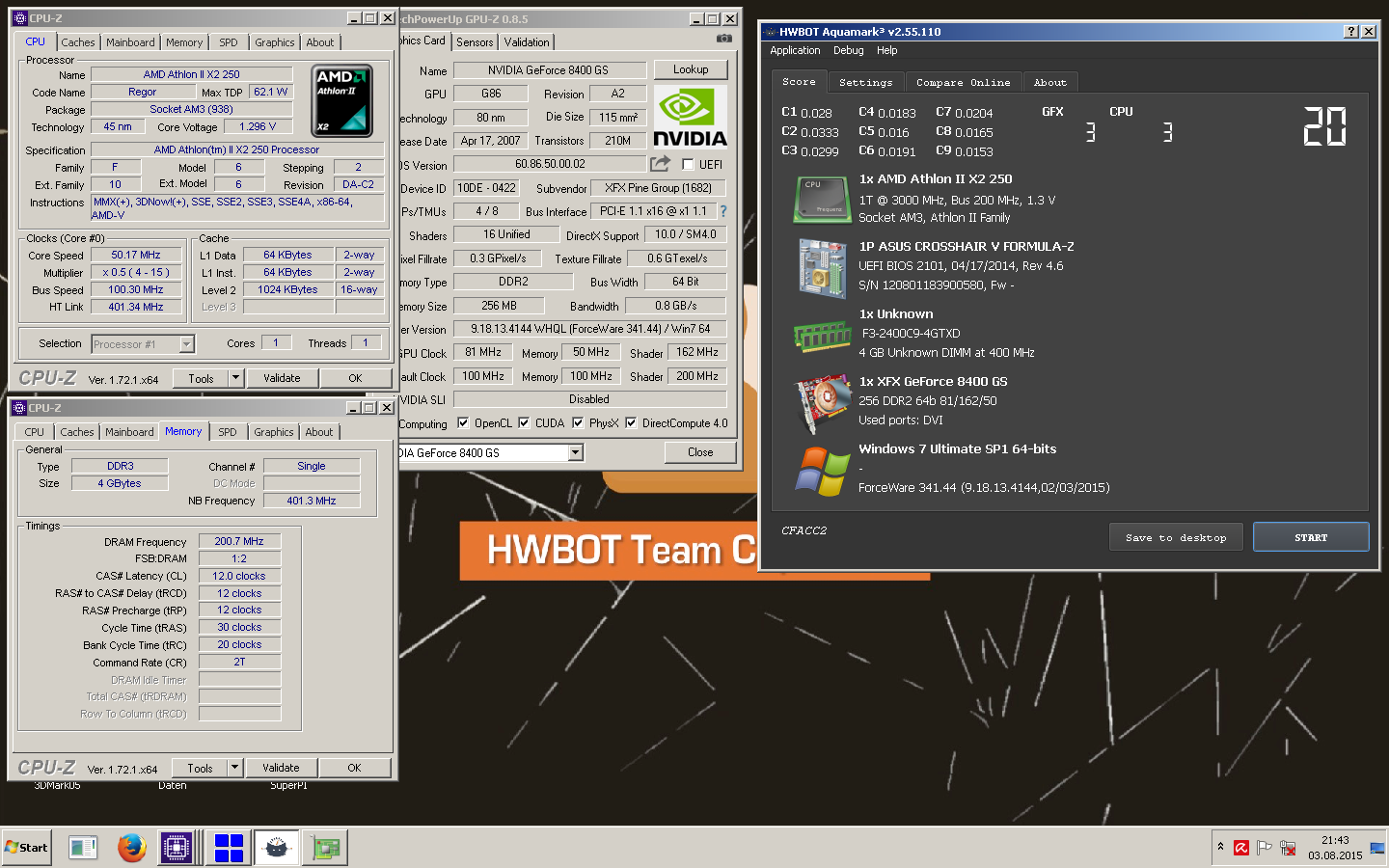Open the About tab in Aquamark
Viewport: 1389px width, 868px height.
1050,83
